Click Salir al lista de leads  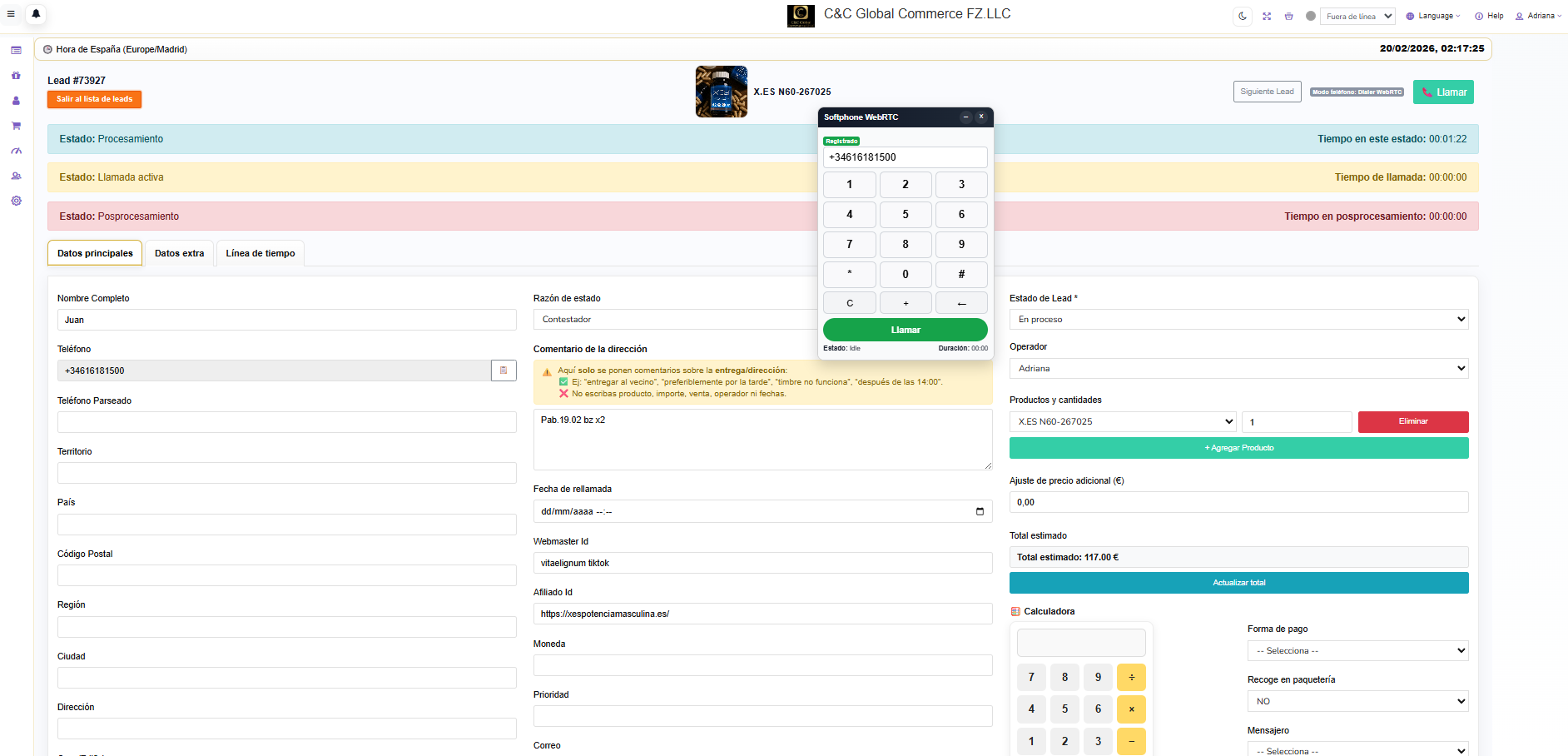pyautogui.click(x=94, y=99)
